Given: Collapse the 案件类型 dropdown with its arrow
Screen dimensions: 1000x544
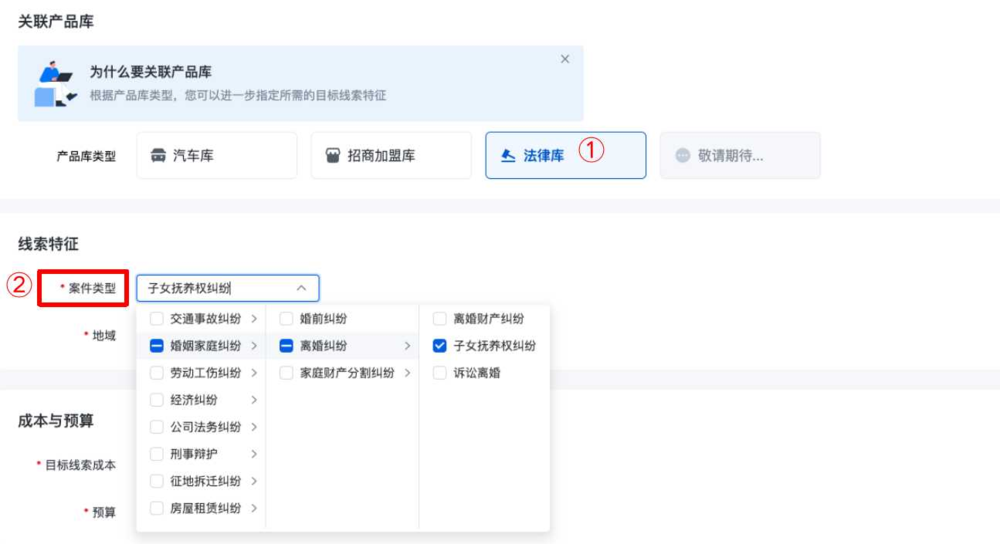Looking at the screenshot, I should click(301, 288).
